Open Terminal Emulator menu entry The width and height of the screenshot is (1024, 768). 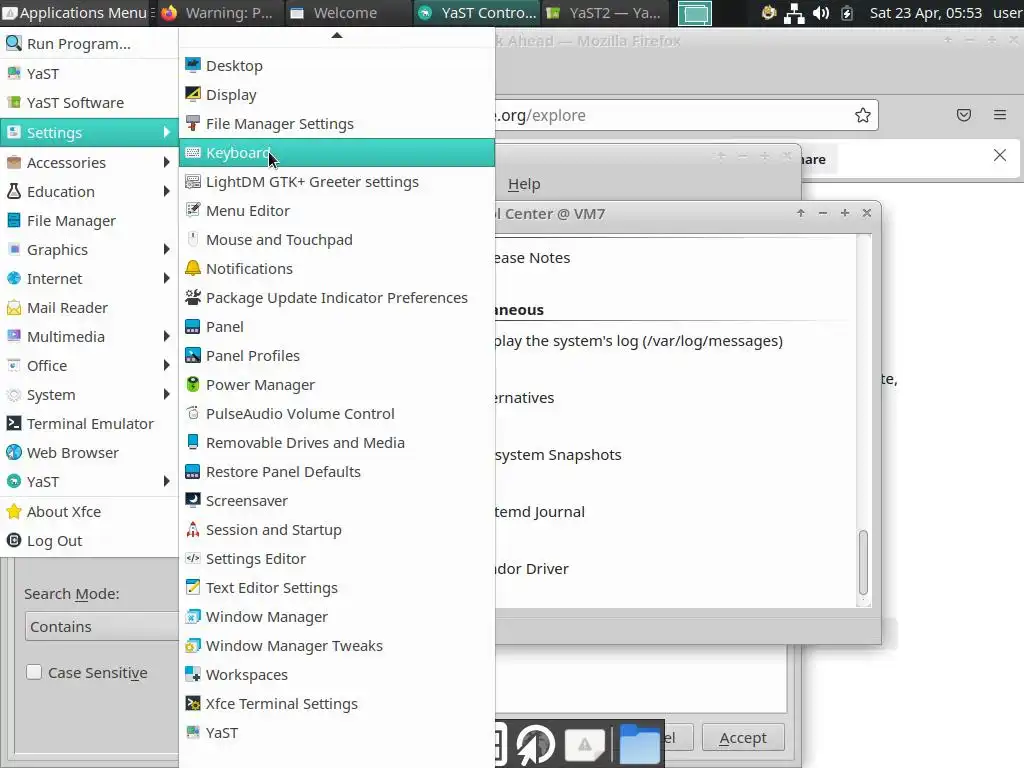[89, 423]
